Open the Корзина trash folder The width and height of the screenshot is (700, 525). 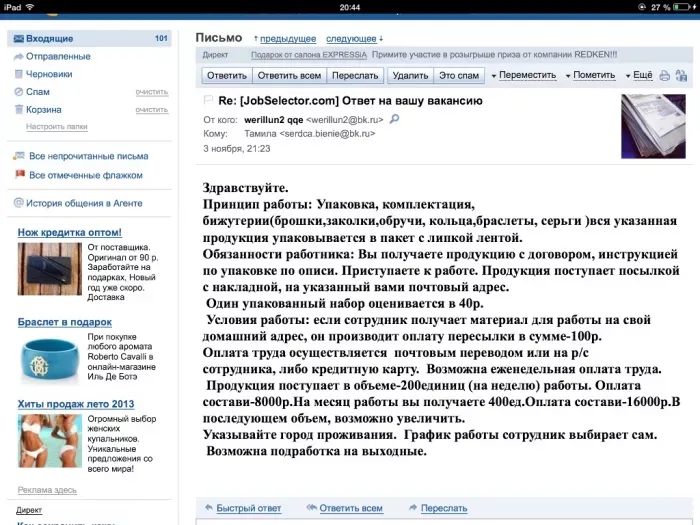44,110
